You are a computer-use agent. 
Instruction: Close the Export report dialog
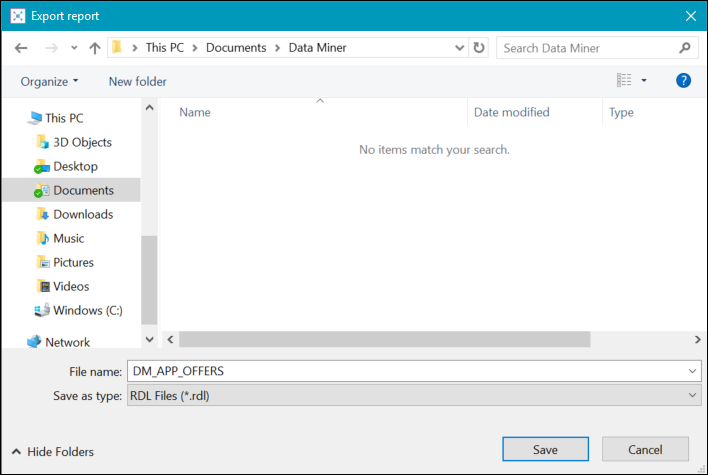[691, 16]
